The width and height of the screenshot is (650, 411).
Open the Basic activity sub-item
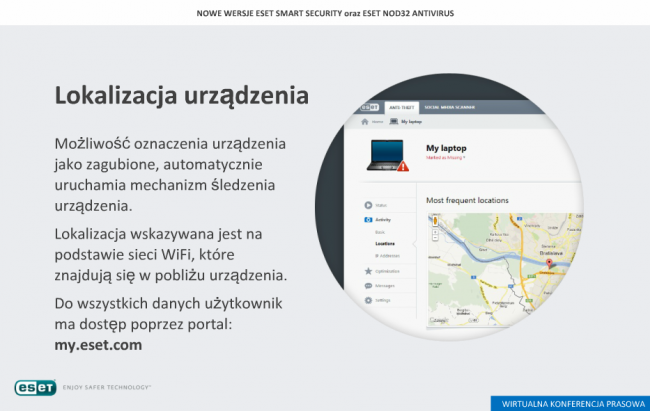380,232
